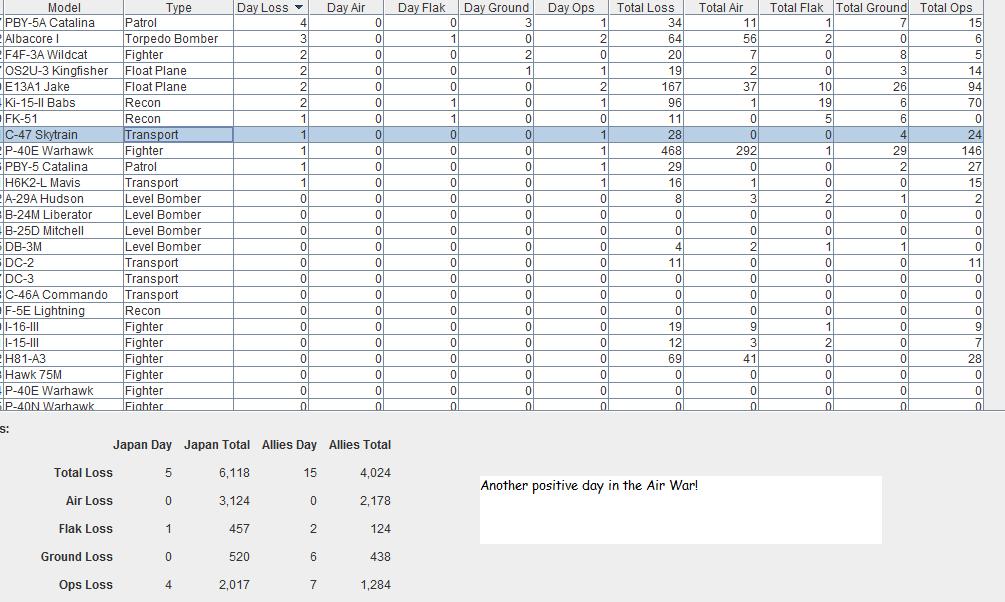This screenshot has height=602, width=1005.
Task: Click the highlighted C-47 Skytrain Transport cell
Action: (x=178, y=135)
